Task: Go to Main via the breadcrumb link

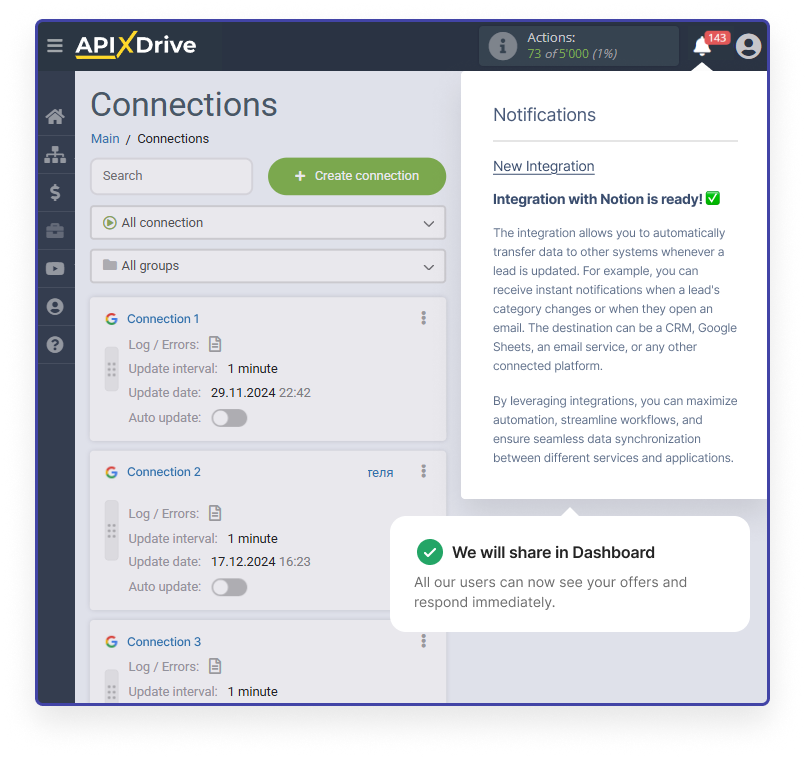Action: (x=104, y=138)
